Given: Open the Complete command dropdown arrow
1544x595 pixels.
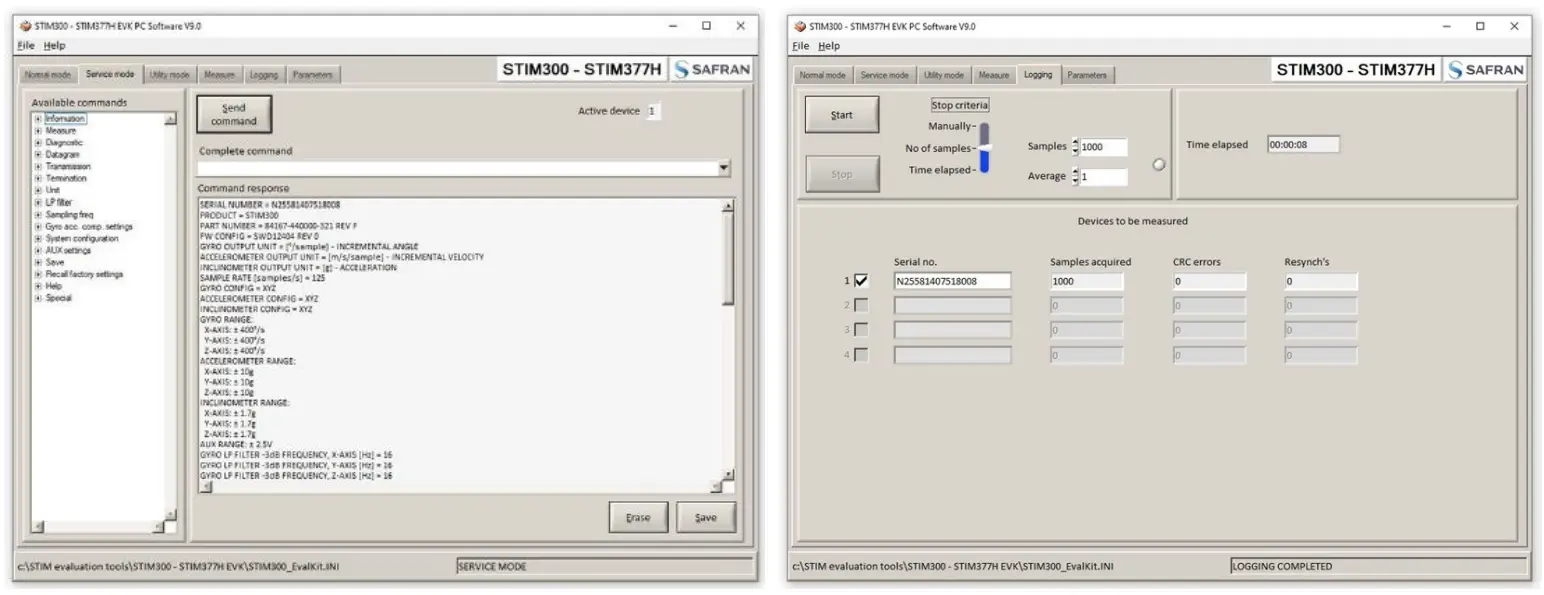Looking at the screenshot, I should tap(724, 169).
